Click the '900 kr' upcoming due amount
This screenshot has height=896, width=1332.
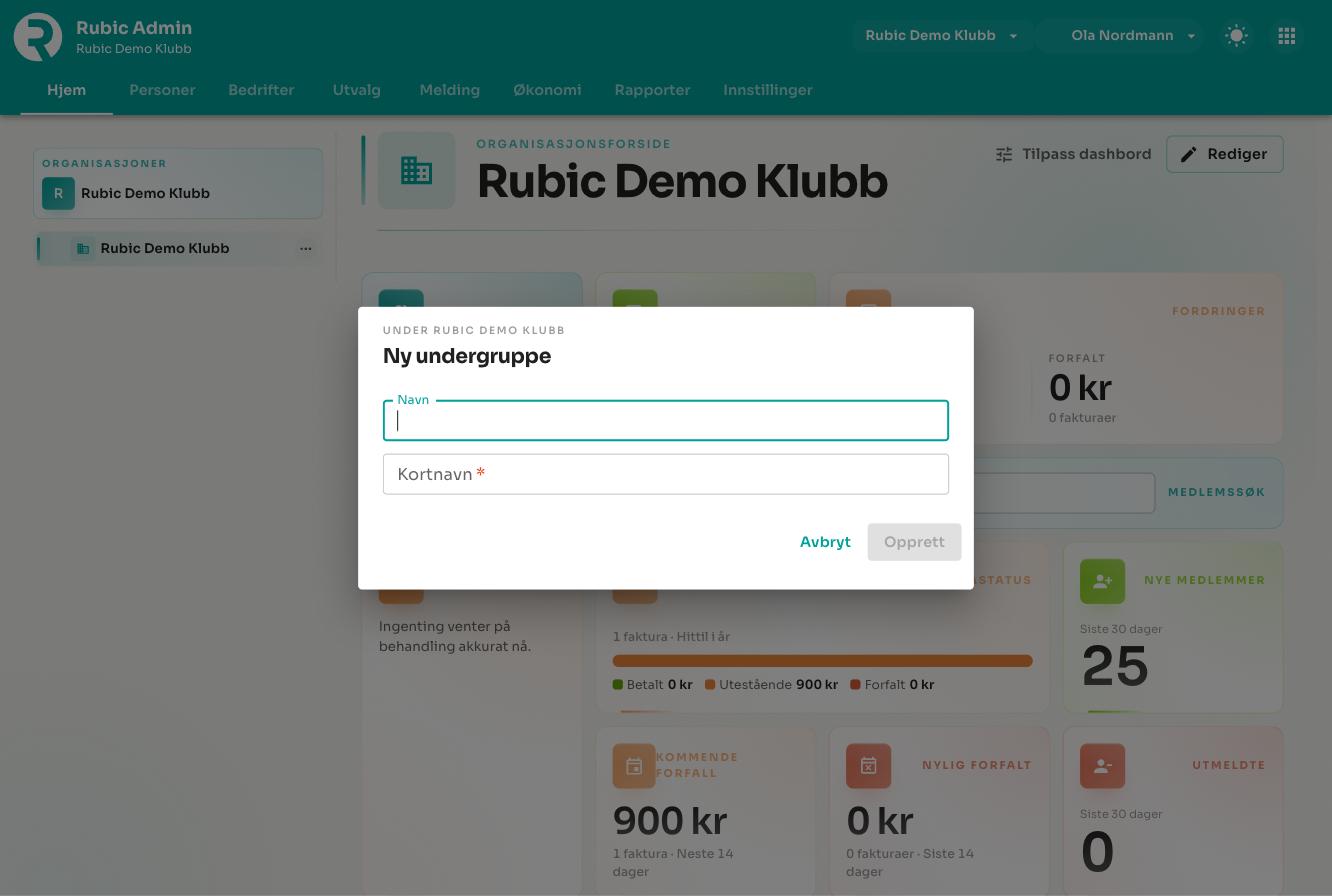point(670,821)
